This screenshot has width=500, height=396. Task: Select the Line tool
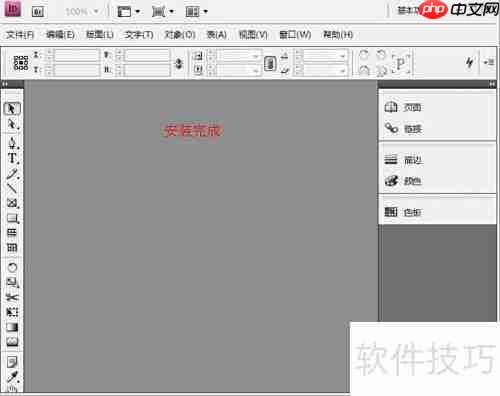click(12, 188)
